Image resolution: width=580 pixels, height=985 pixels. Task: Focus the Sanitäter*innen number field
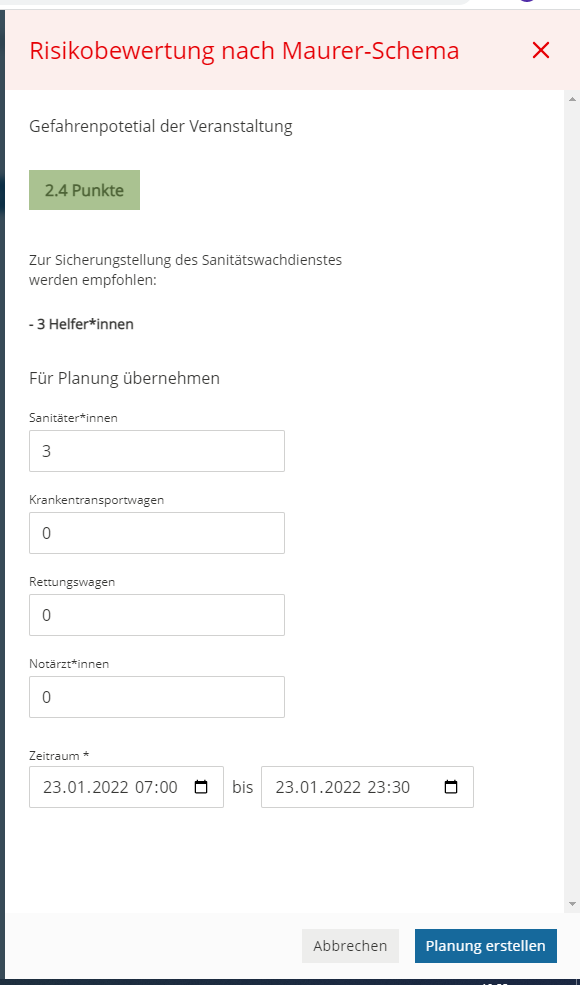(156, 451)
